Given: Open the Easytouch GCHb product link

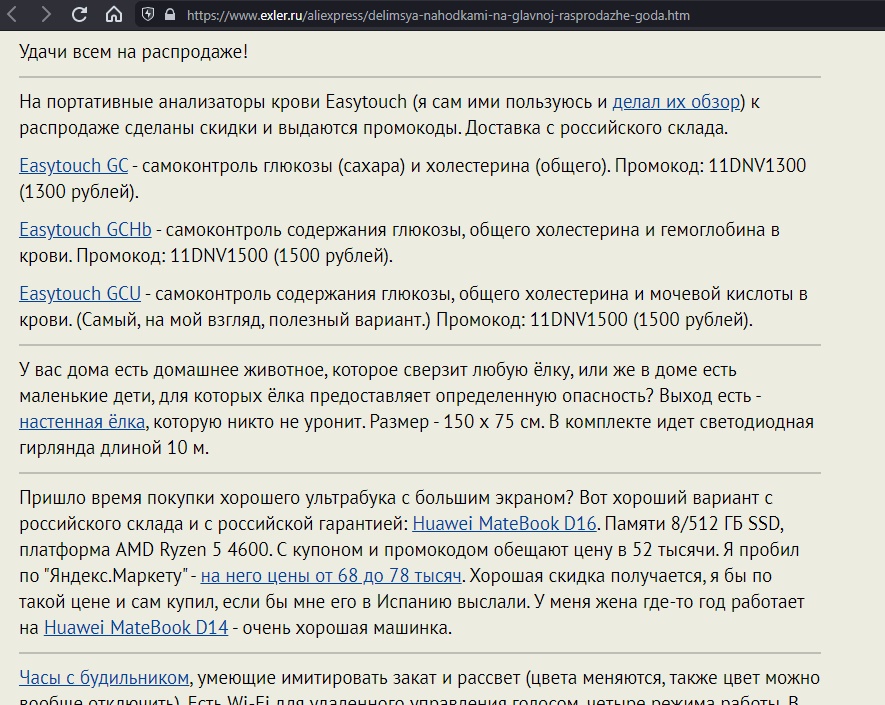Looking at the screenshot, I should tap(85, 230).
